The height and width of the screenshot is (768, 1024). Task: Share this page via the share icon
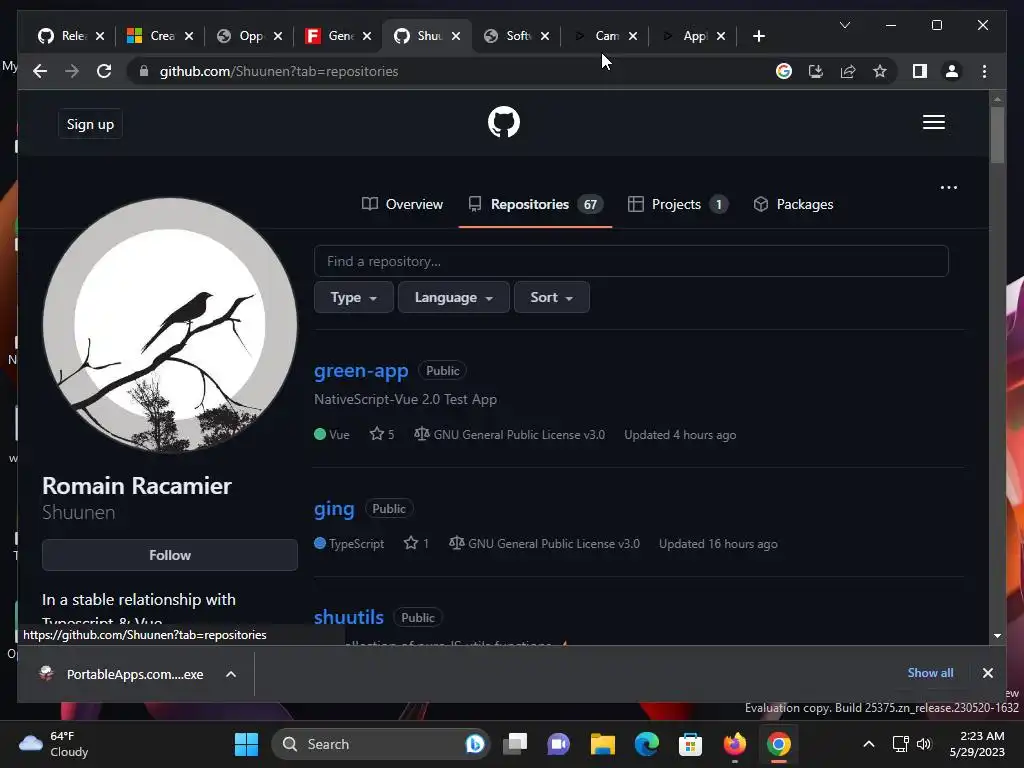click(x=848, y=71)
